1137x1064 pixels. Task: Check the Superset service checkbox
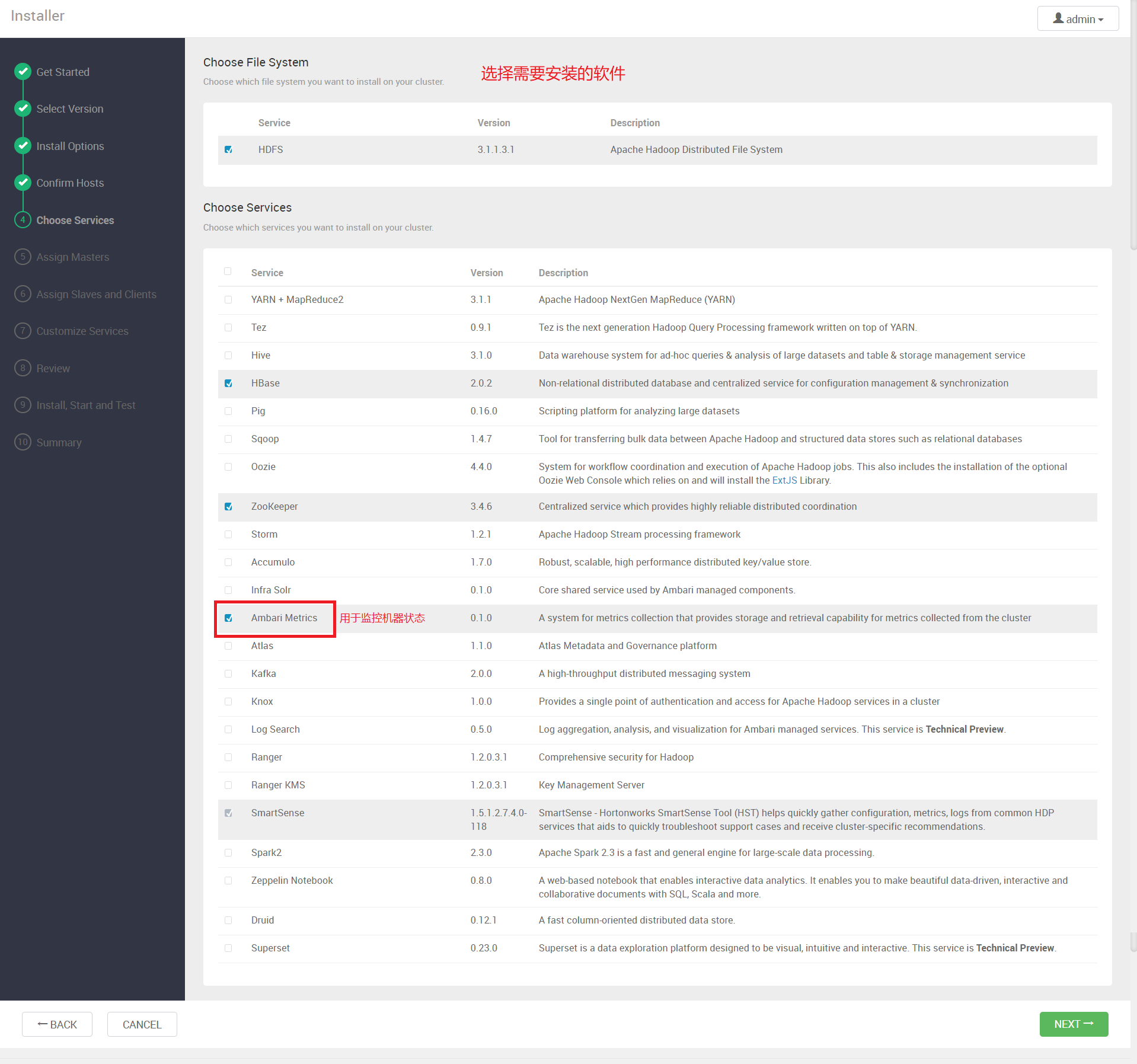228,948
